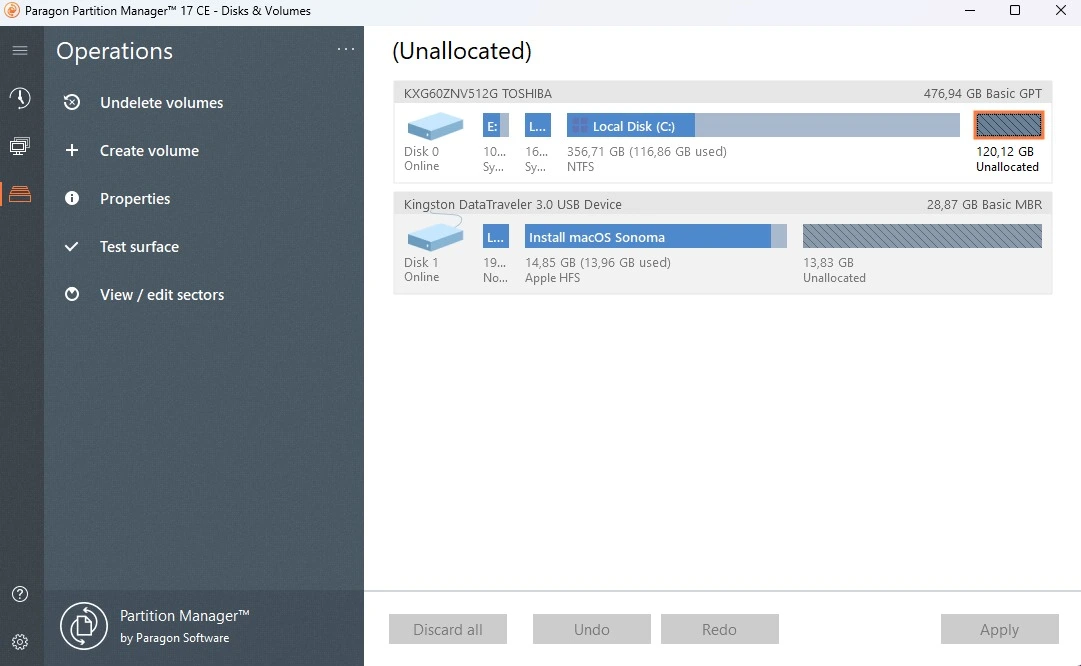Click the Apple HFS file system label
This screenshot has width=1081, height=666.
click(552, 277)
